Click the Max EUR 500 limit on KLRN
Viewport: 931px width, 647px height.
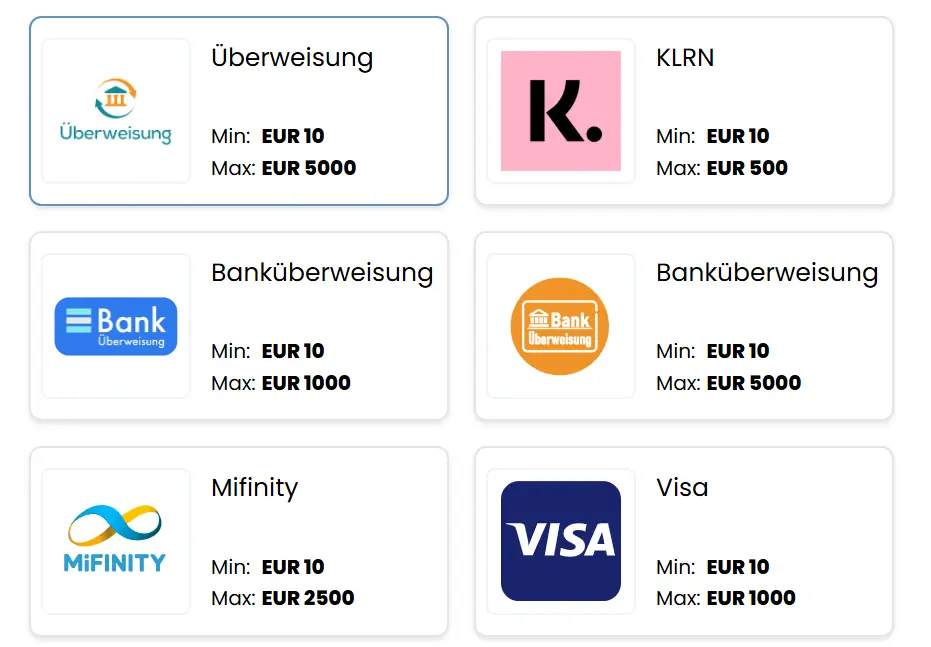click(x=722, y=168)
